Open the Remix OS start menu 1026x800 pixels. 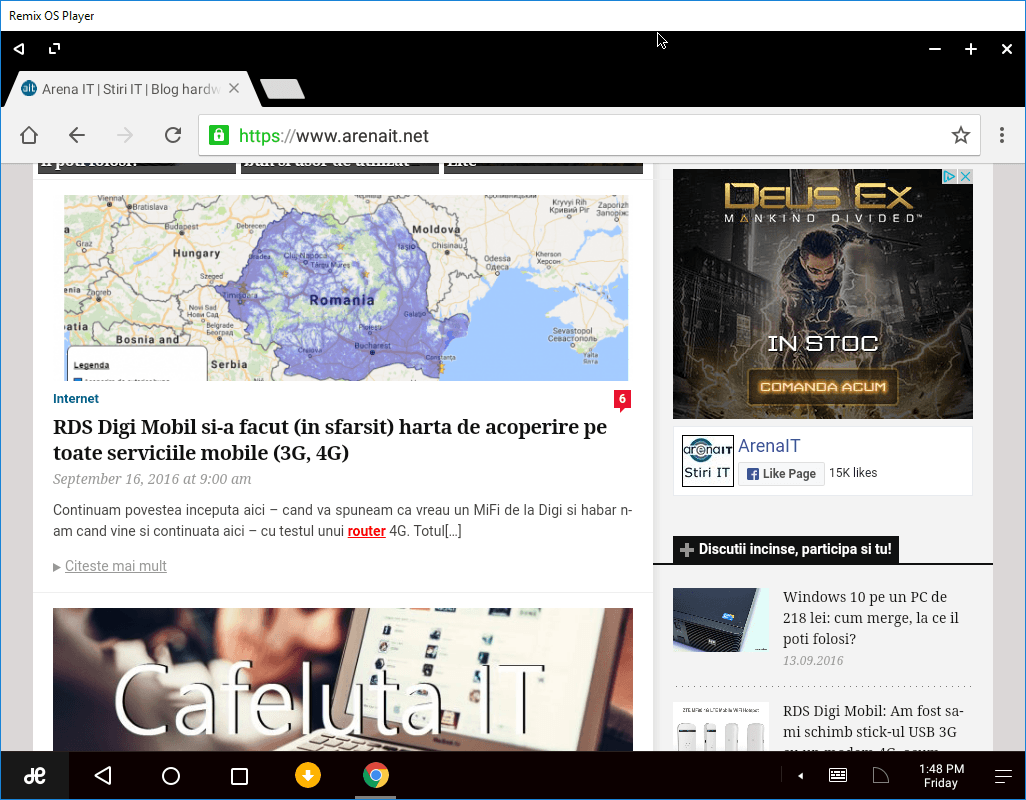point(35,776)
